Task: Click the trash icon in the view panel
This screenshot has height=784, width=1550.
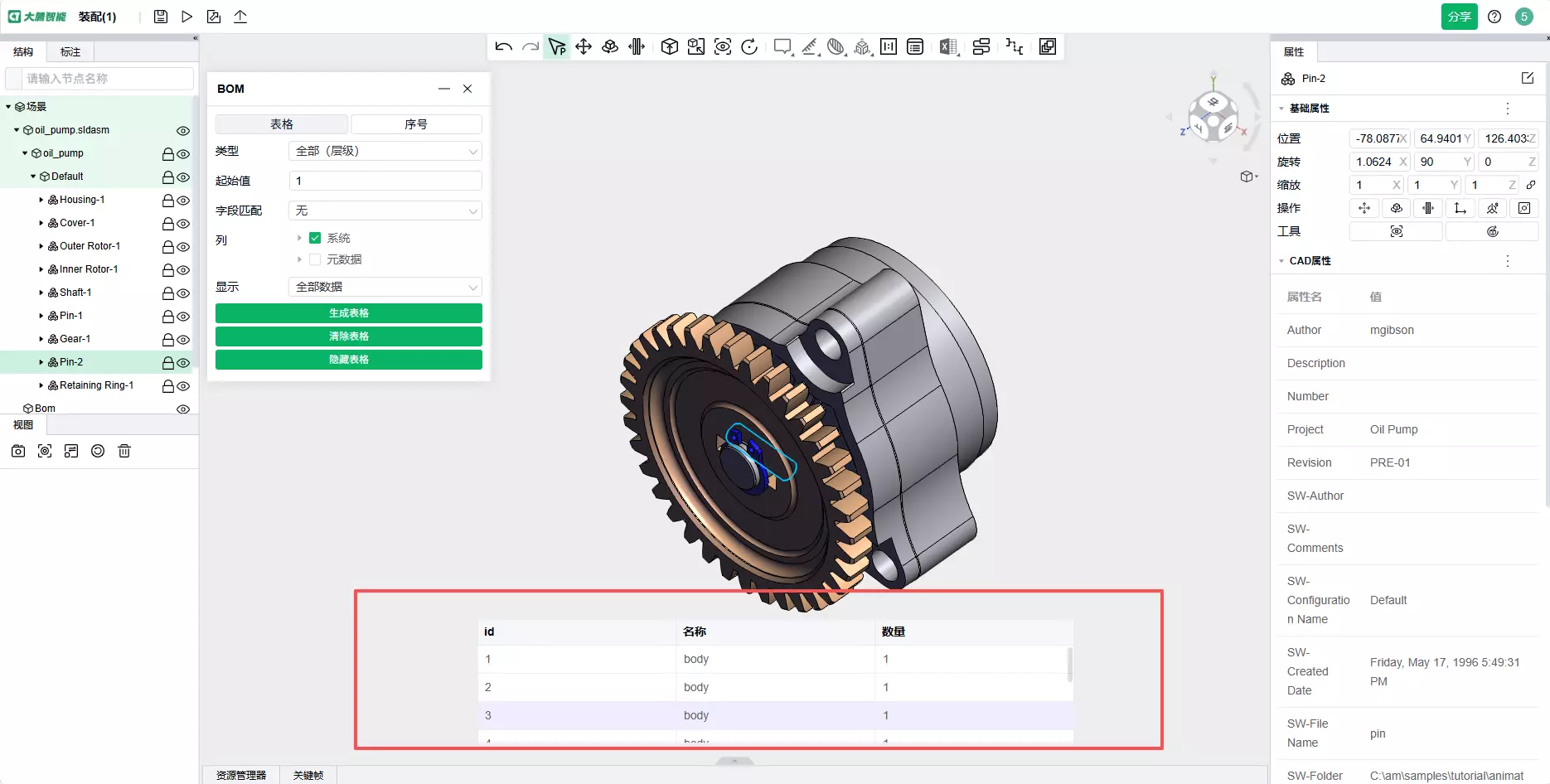Action: click(x=124, y=451)
